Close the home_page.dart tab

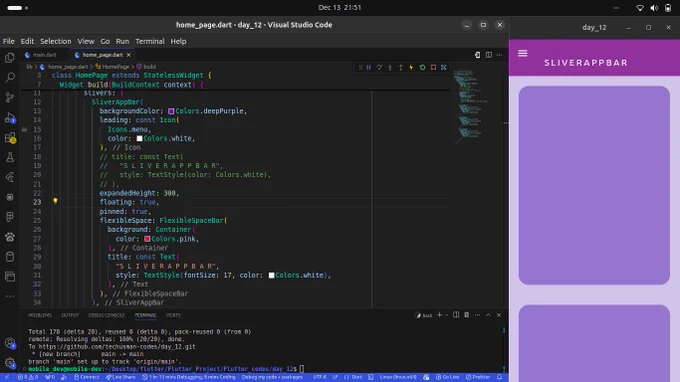pyautogui.click(x=128, y=55)
